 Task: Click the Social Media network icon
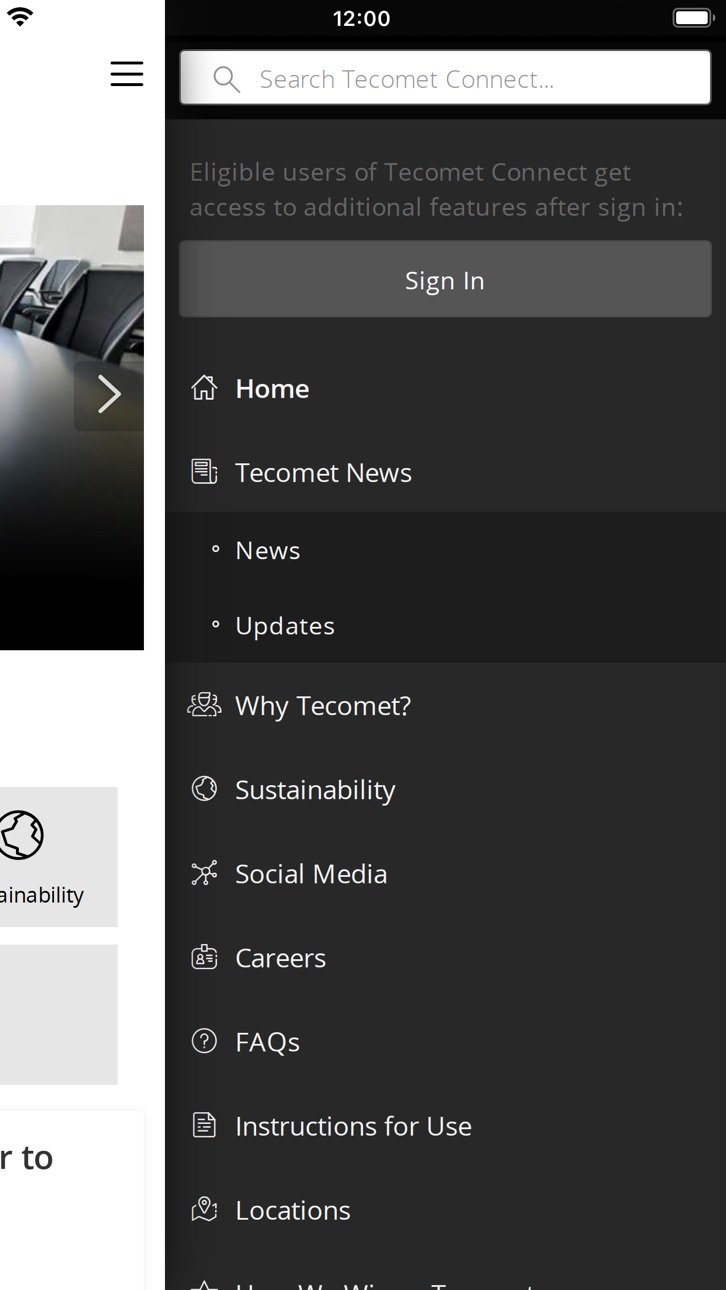click(204, 873)
